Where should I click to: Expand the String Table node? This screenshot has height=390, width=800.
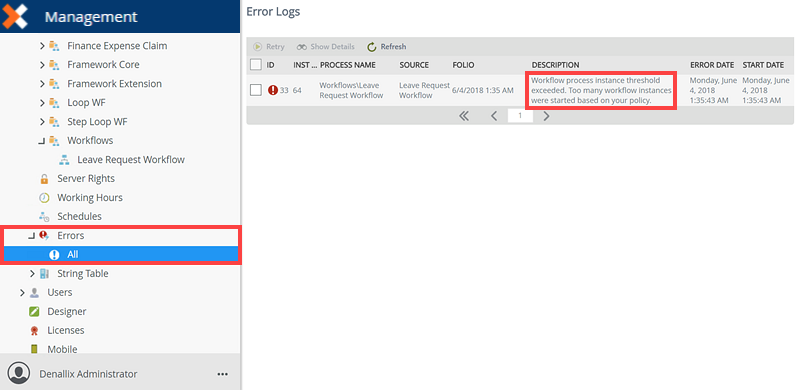pos(32,274)
